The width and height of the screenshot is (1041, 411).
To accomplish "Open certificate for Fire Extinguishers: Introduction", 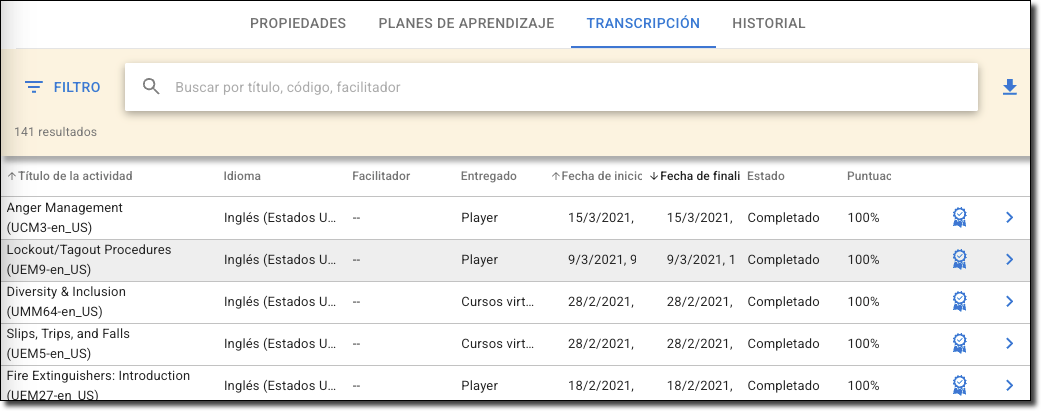I will [x=959, y=385].
